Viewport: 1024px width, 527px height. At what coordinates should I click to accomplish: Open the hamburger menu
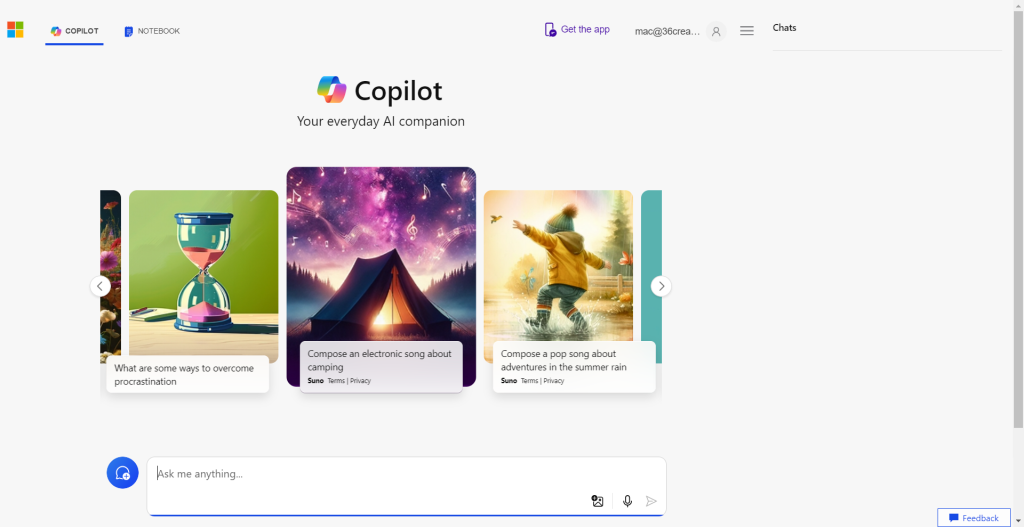click(x=747, y=31)
